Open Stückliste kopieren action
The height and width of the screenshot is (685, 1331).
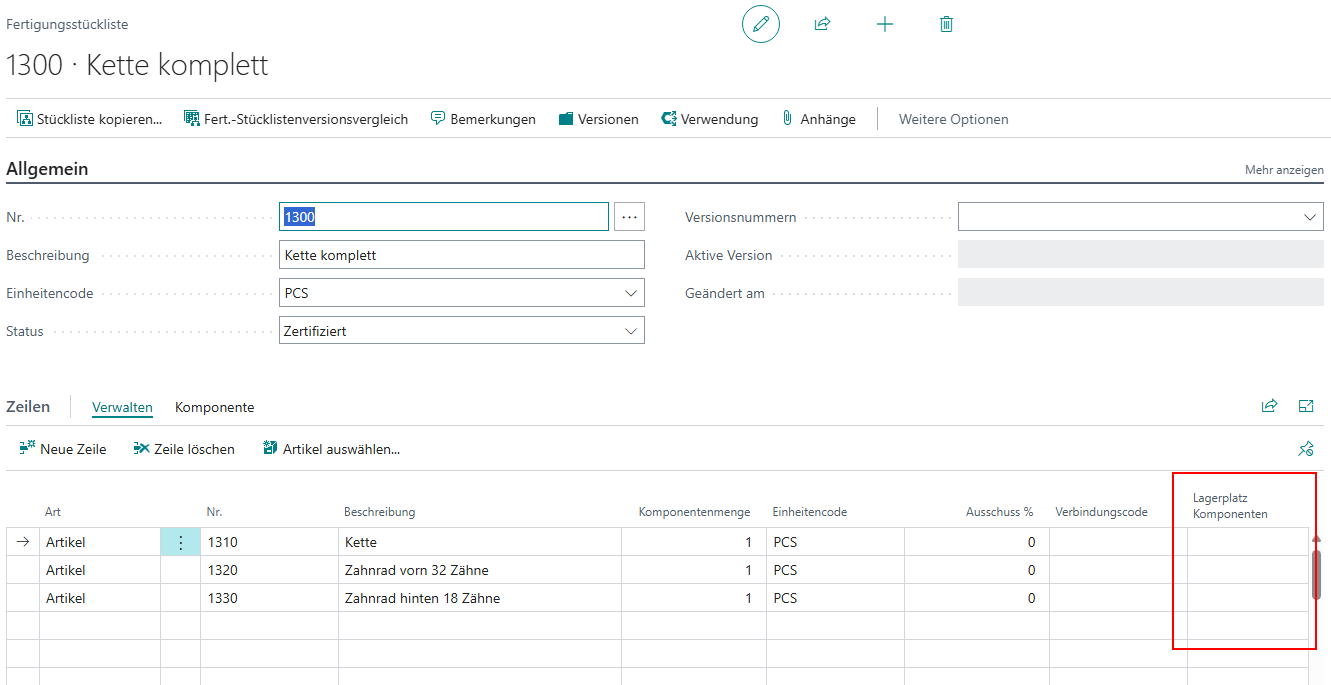[89, 119]
